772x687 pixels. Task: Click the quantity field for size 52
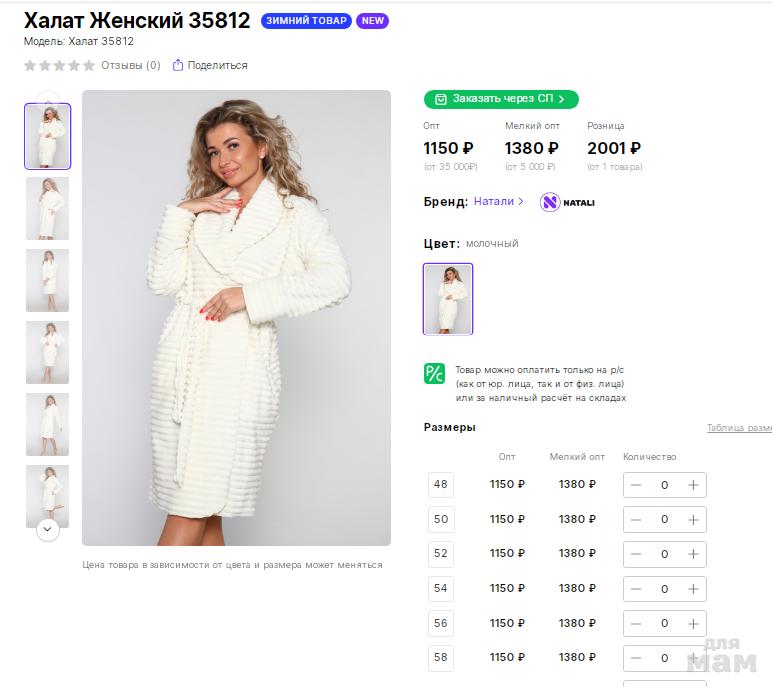(664, 555)
